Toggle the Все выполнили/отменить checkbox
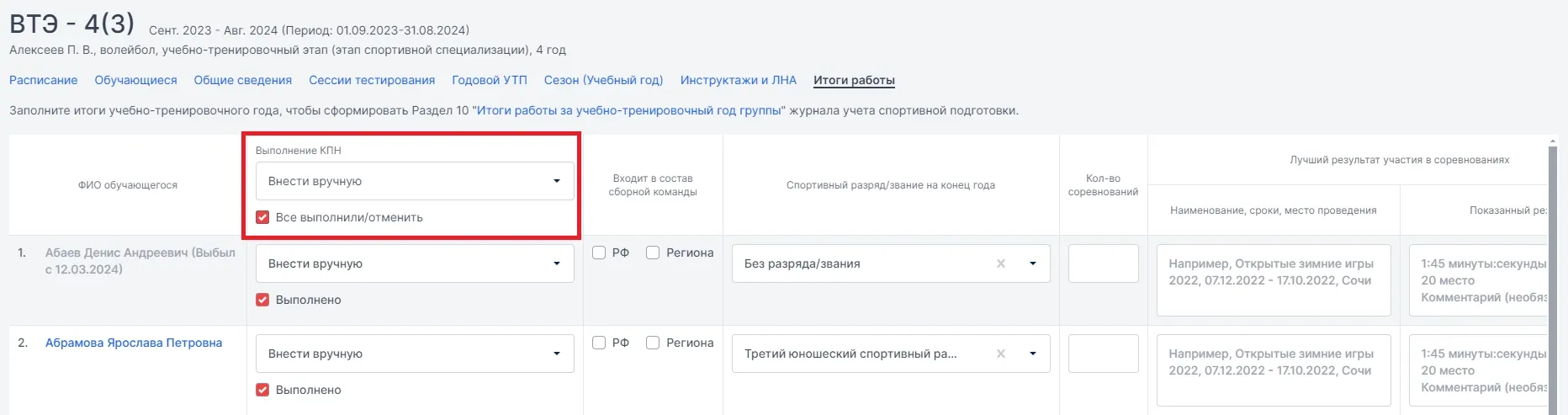 (x=262, y=217)
